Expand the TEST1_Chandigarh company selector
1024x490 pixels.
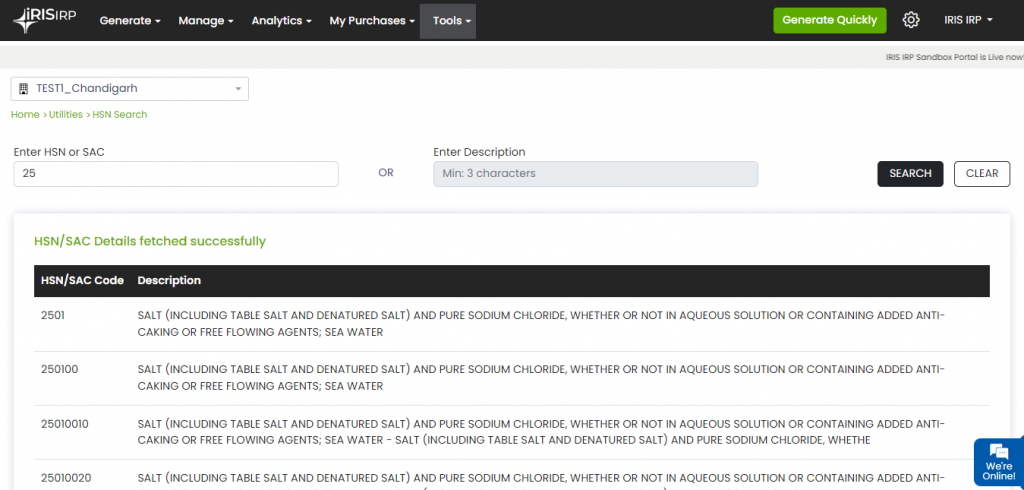click(x=130, y=89)
